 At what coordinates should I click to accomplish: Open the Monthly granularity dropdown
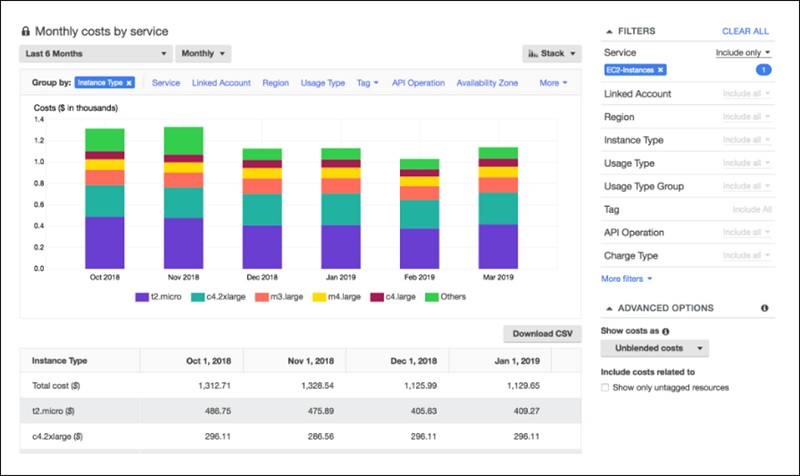[x=203, y=53]
